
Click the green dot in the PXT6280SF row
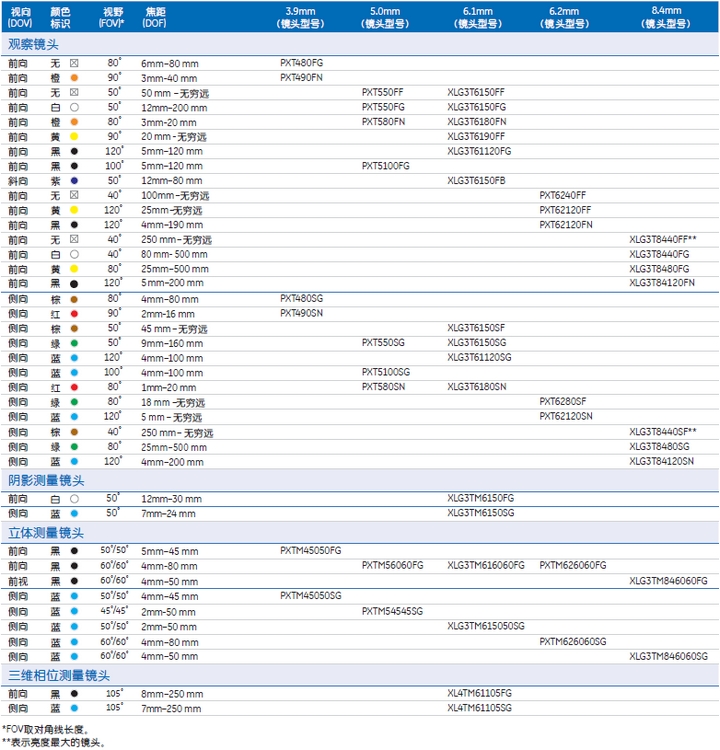click(x=74, y=401)
